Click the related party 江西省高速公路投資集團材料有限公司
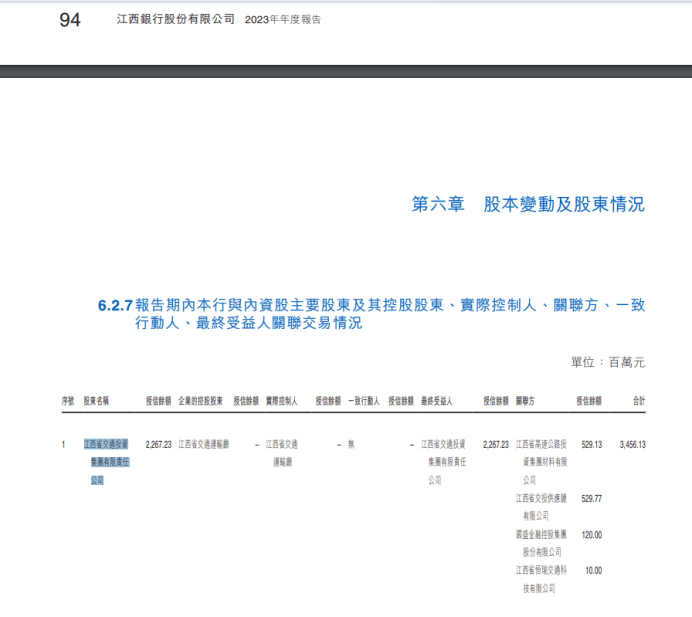This screenshot has width=692, height=617. (542, 462)
